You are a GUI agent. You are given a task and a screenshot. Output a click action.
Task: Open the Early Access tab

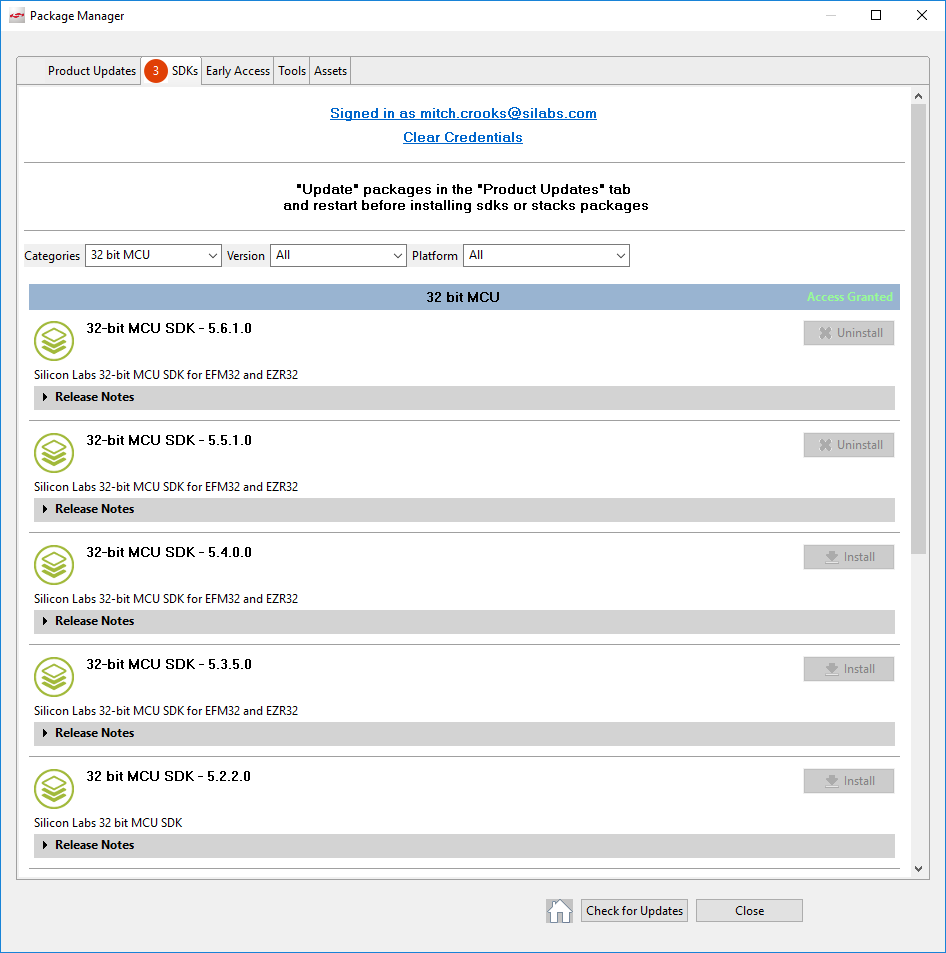point(238,71)
